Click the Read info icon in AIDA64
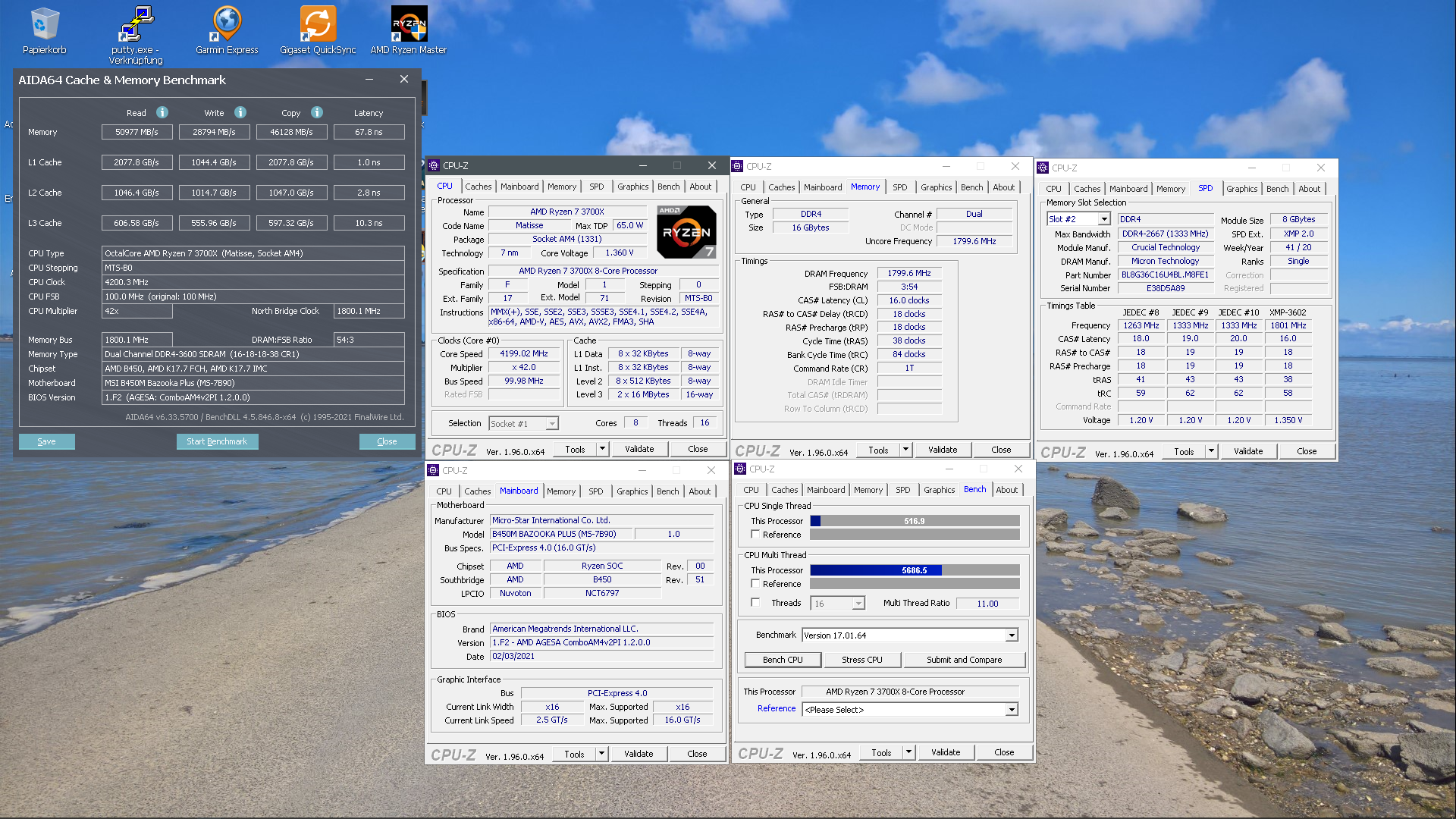 162,112
